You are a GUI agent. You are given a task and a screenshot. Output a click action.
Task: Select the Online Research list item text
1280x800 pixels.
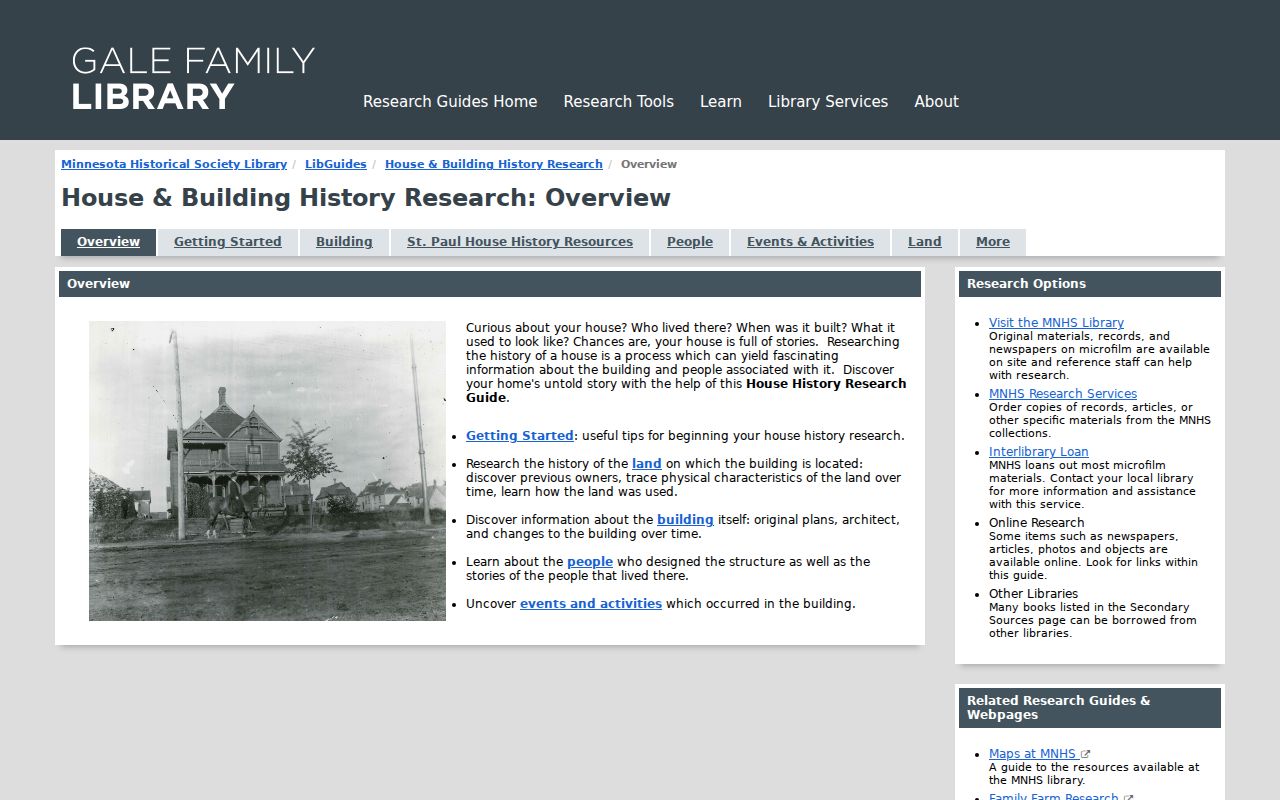(1037, 523)
